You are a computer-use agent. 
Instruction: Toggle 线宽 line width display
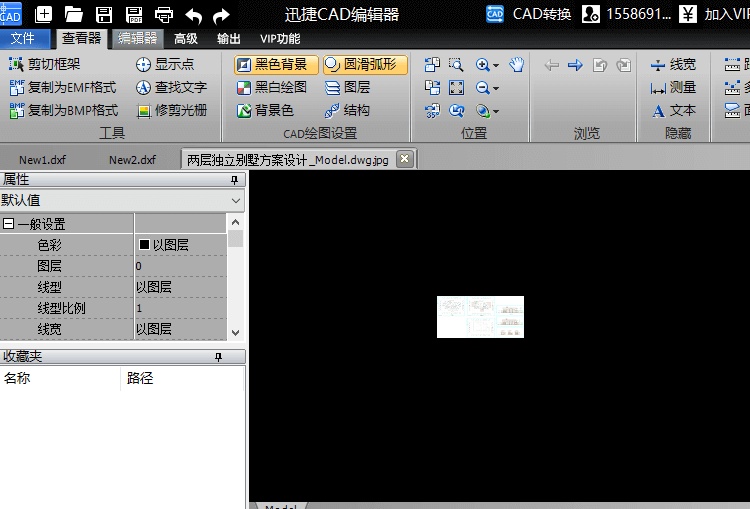pyautogui.click(x=673, y=65)
